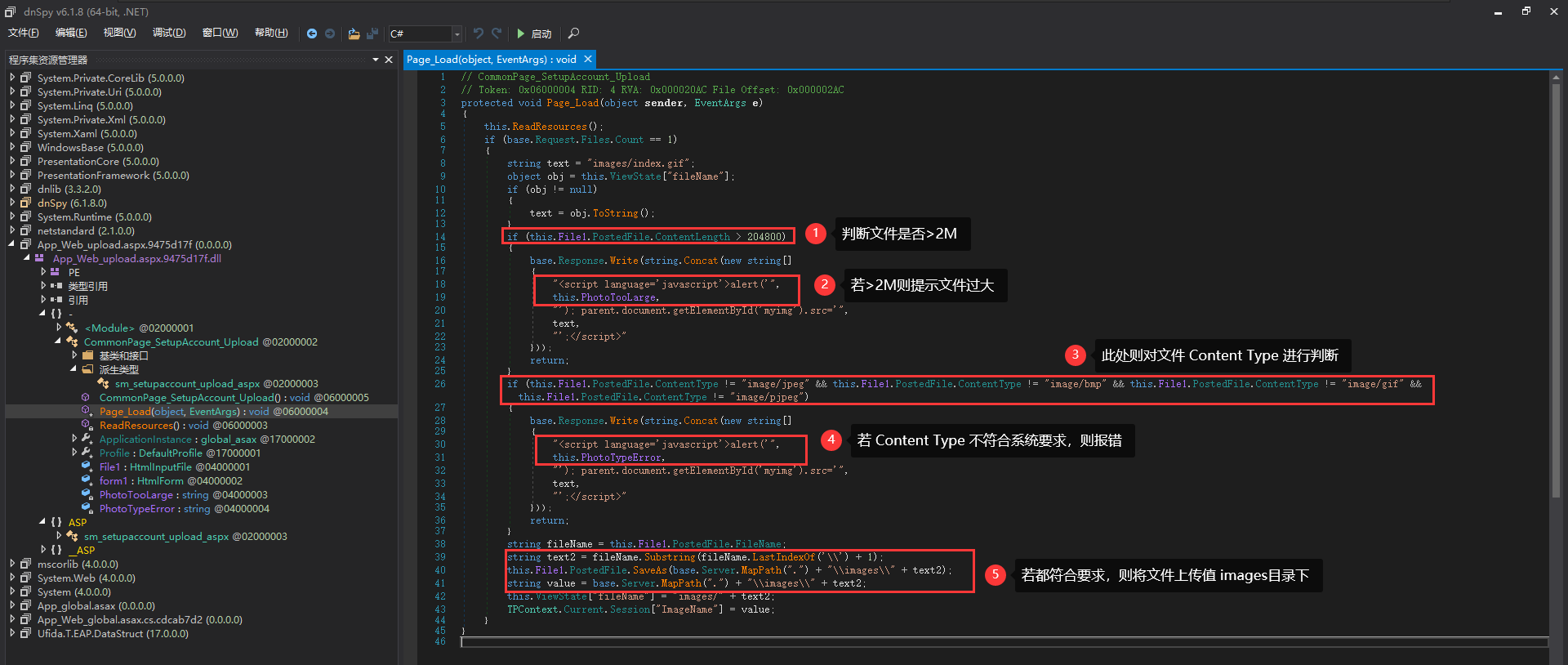Select Ufida.T.EAP.DataStruct (17.0.0.0) assembly

(113, 633)
